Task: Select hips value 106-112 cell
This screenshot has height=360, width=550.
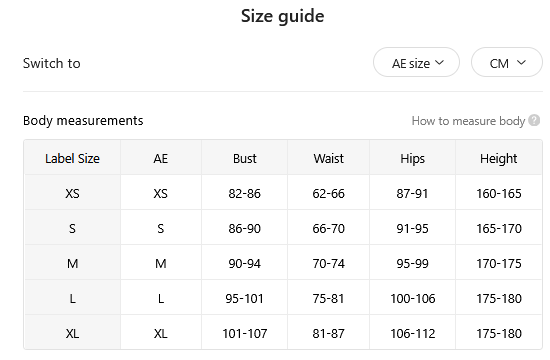Action: pyautogui.click(x=412, y=333)
